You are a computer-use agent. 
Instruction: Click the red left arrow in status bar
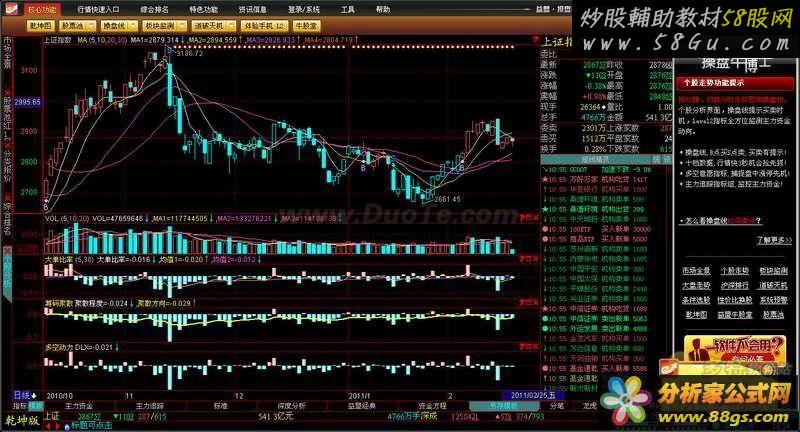48,426
